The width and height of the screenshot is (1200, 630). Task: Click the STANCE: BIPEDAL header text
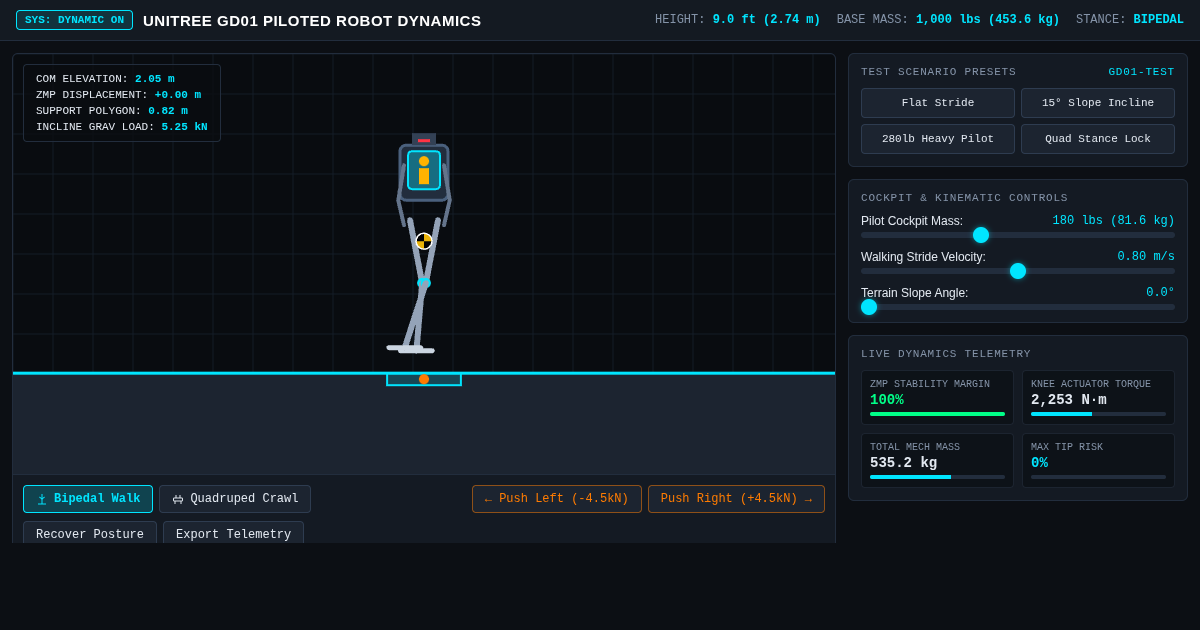click(x=1130, y=20)
